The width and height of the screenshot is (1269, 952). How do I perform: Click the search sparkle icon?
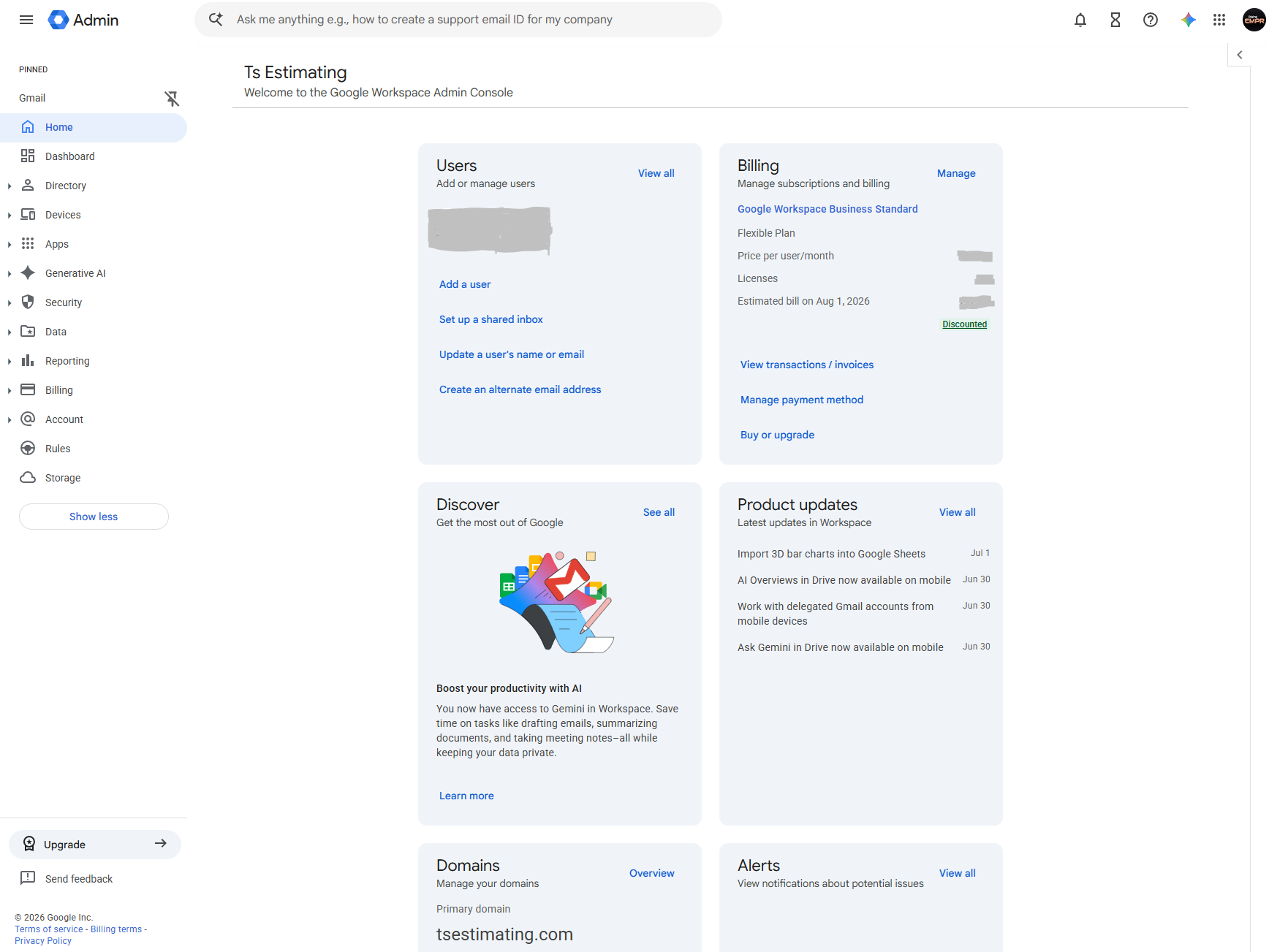[x=216, y=20]
